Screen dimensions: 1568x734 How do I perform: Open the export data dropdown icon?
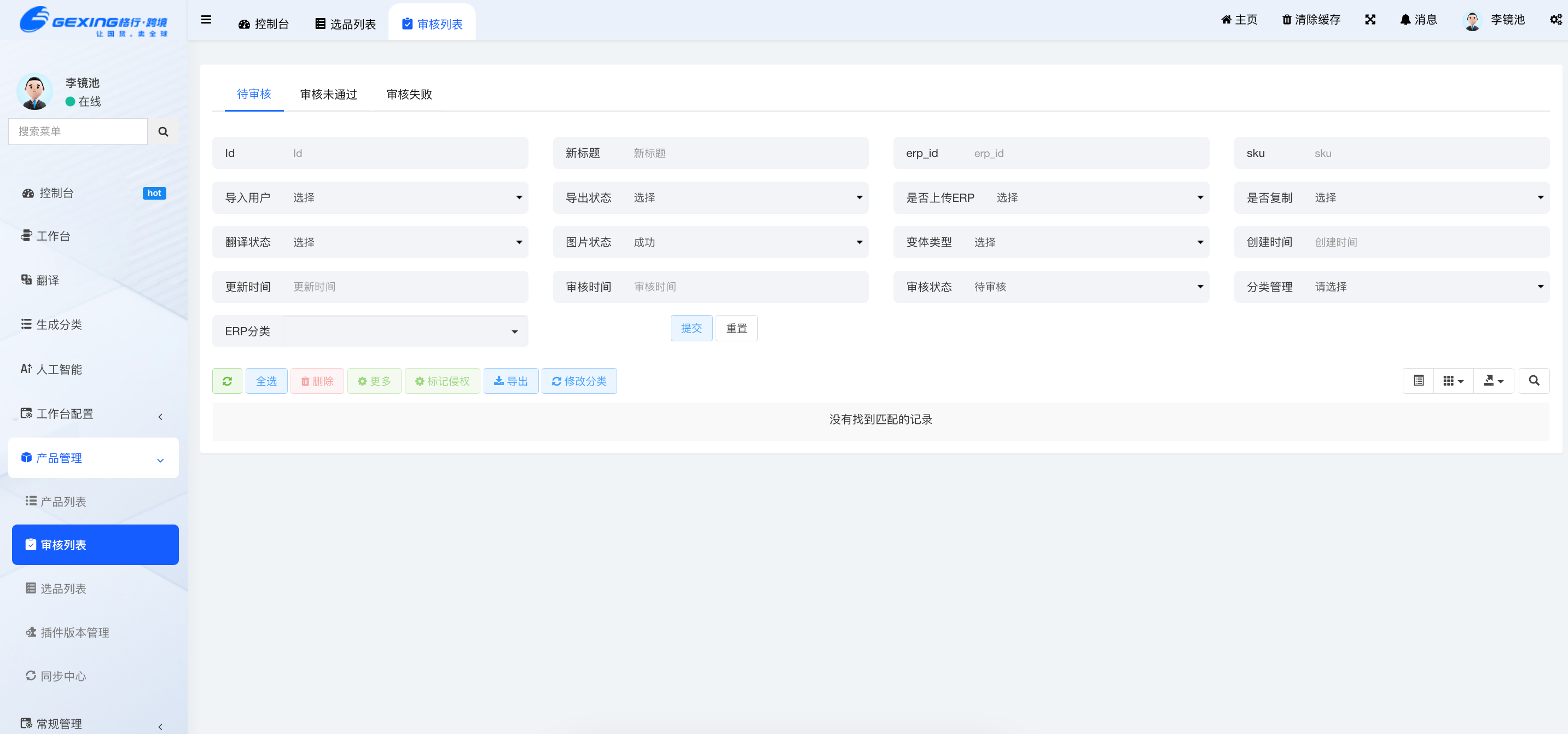(1493, 381)
